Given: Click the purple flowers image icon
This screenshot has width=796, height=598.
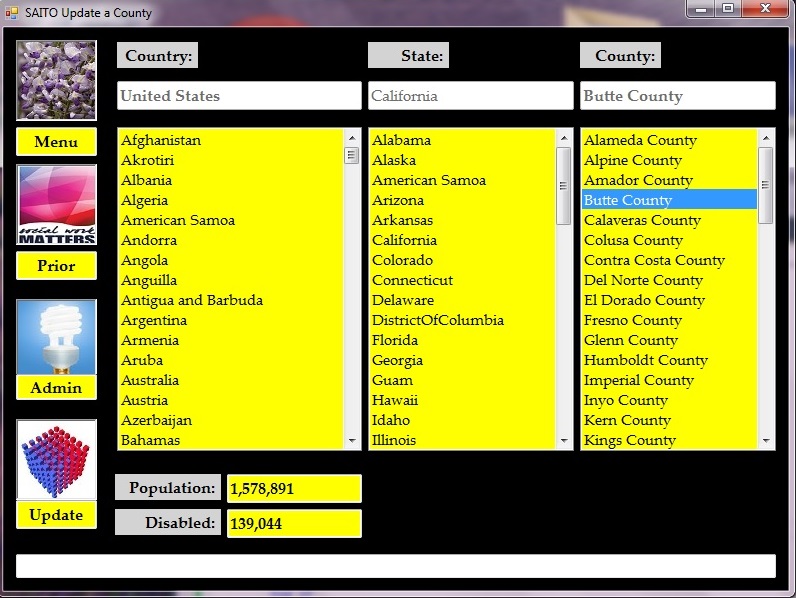Looking at the screenshot, I should (x=56, y=80).
